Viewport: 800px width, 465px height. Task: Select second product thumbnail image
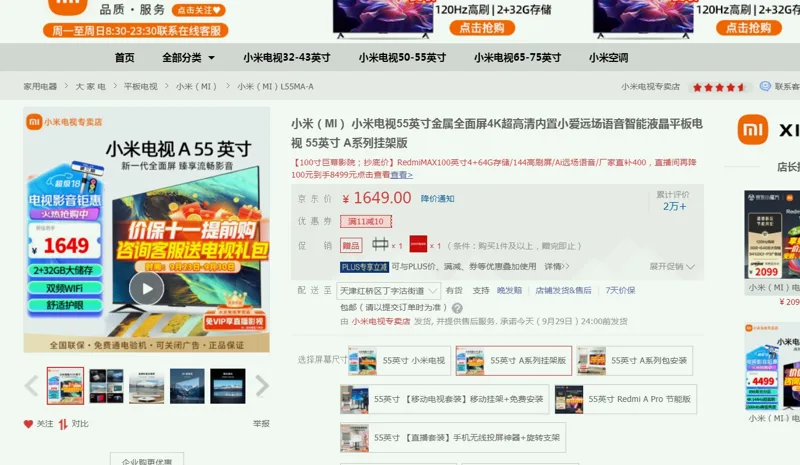coord(106,386)
